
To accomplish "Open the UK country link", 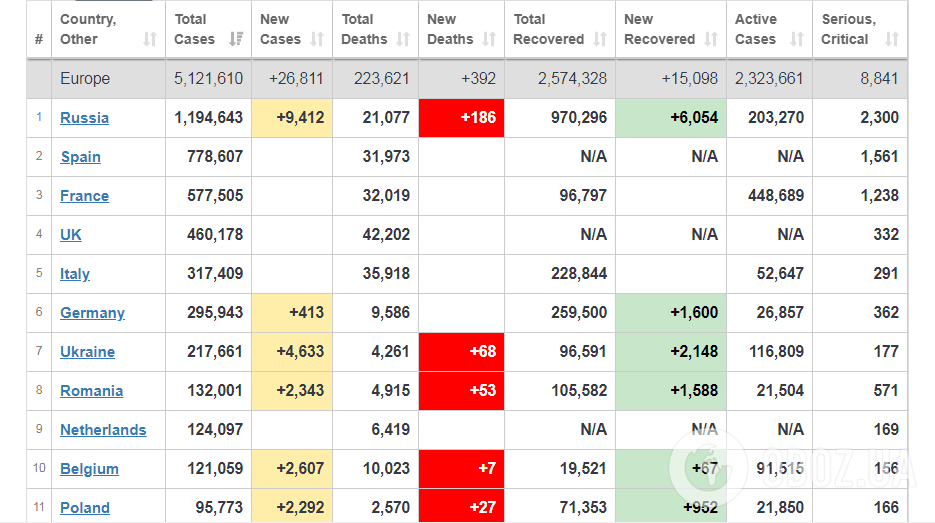I will [71, 235].
